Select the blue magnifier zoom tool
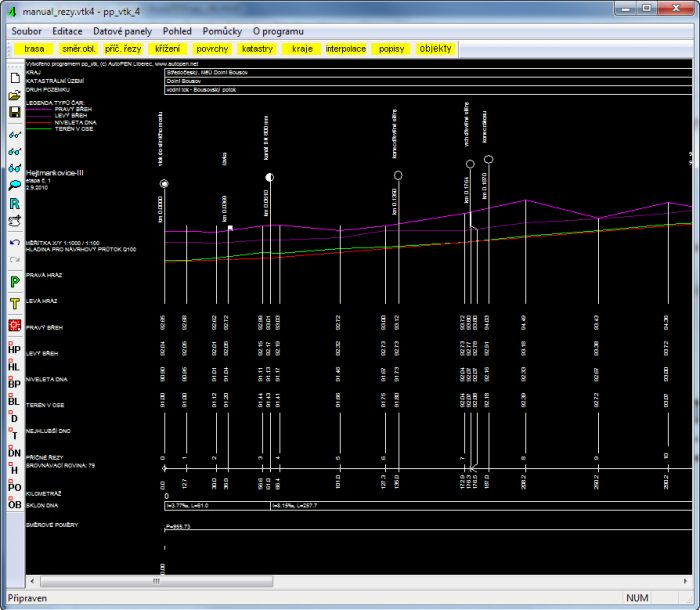 tap(15, 185)
